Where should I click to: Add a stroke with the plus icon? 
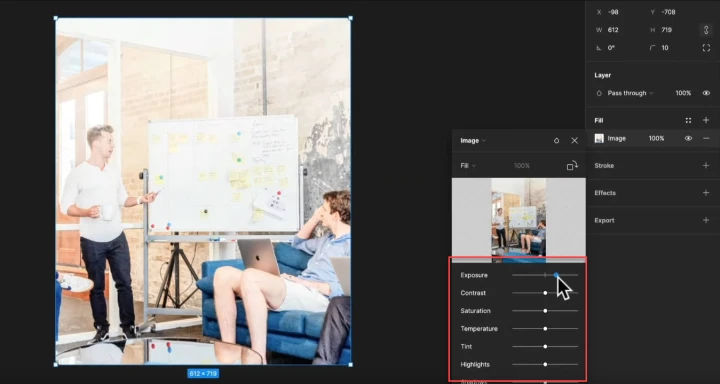point(706,165)
